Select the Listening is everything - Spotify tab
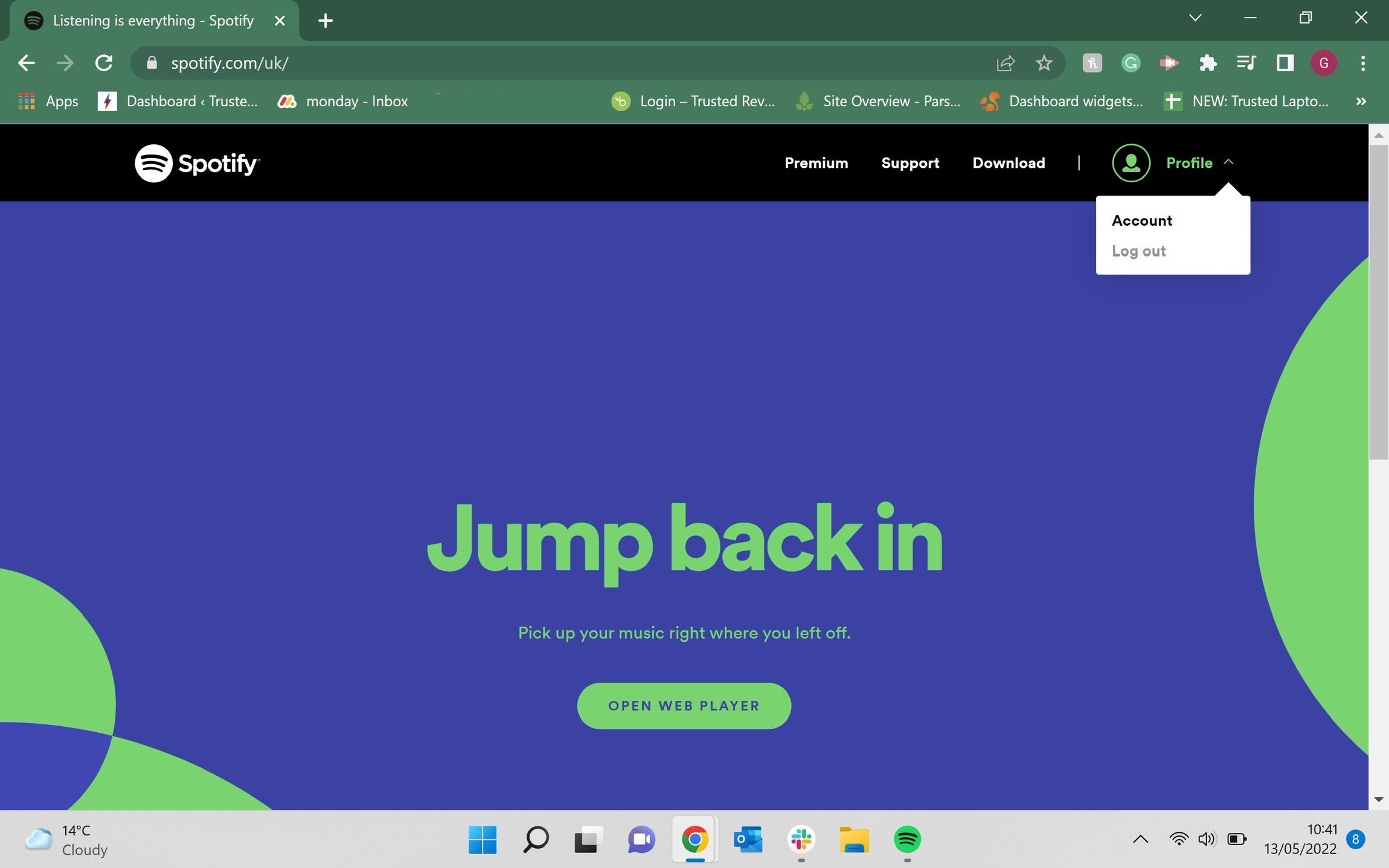Screen dimensions: 1389x868 point(153,21)
